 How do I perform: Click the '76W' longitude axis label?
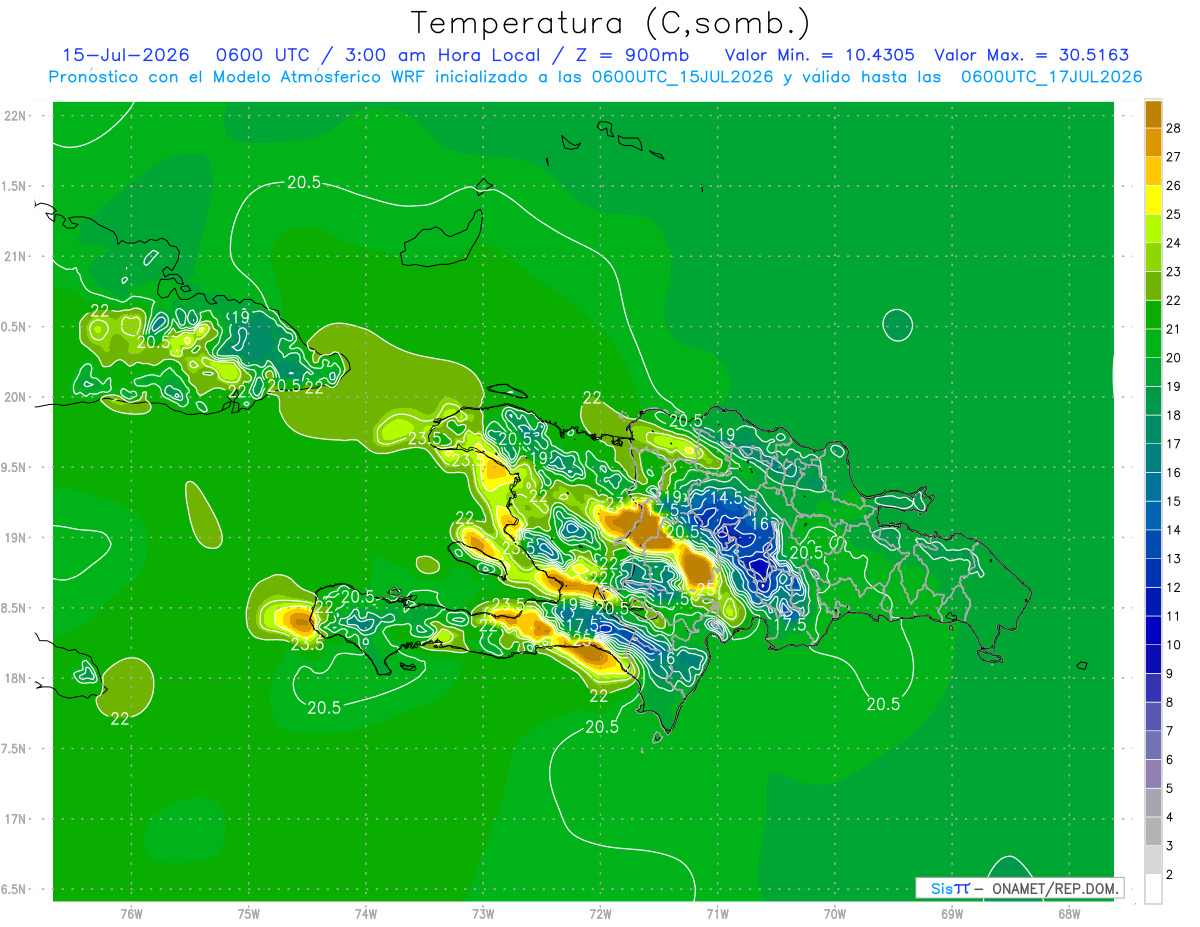pos(131,913)
